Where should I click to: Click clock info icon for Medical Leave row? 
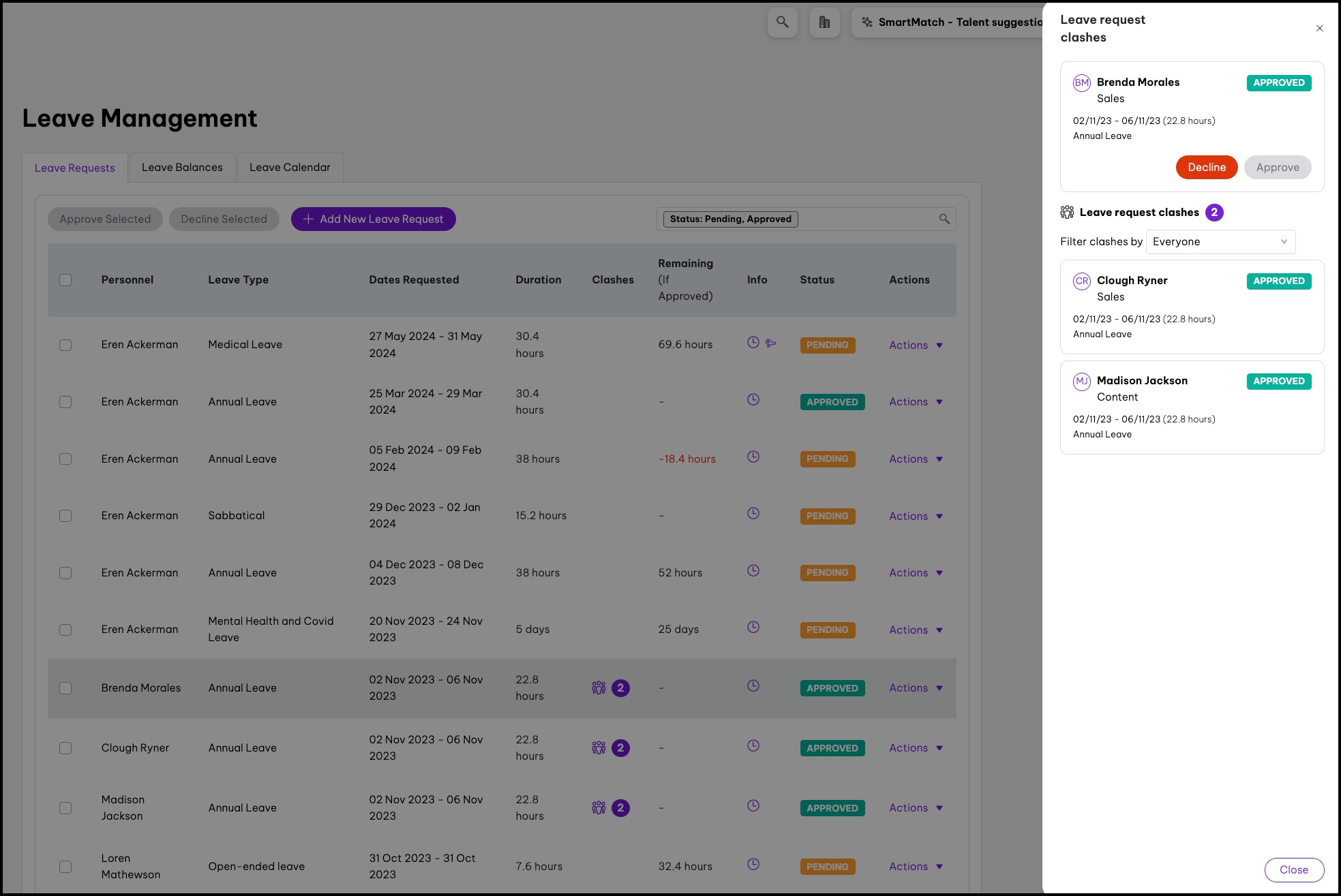[753, 343]
